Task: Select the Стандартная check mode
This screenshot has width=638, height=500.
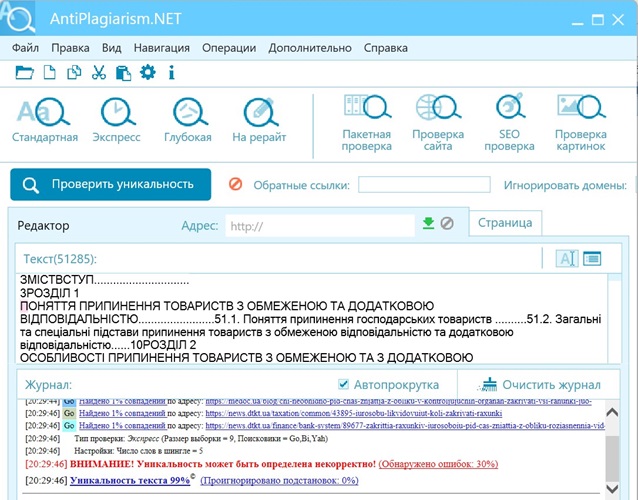Action: (x=45, y=120)
